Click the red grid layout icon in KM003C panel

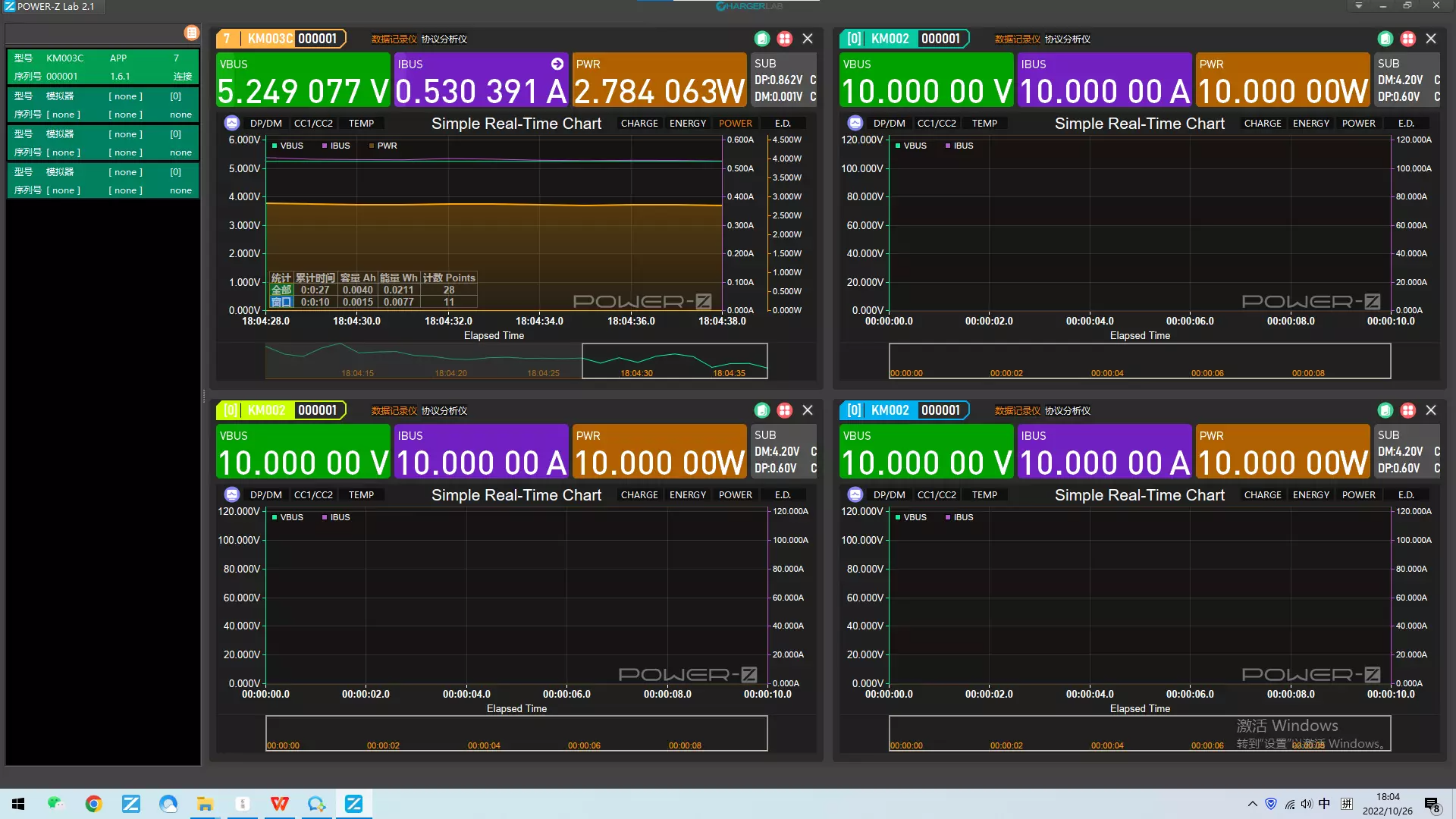(785, 39)
